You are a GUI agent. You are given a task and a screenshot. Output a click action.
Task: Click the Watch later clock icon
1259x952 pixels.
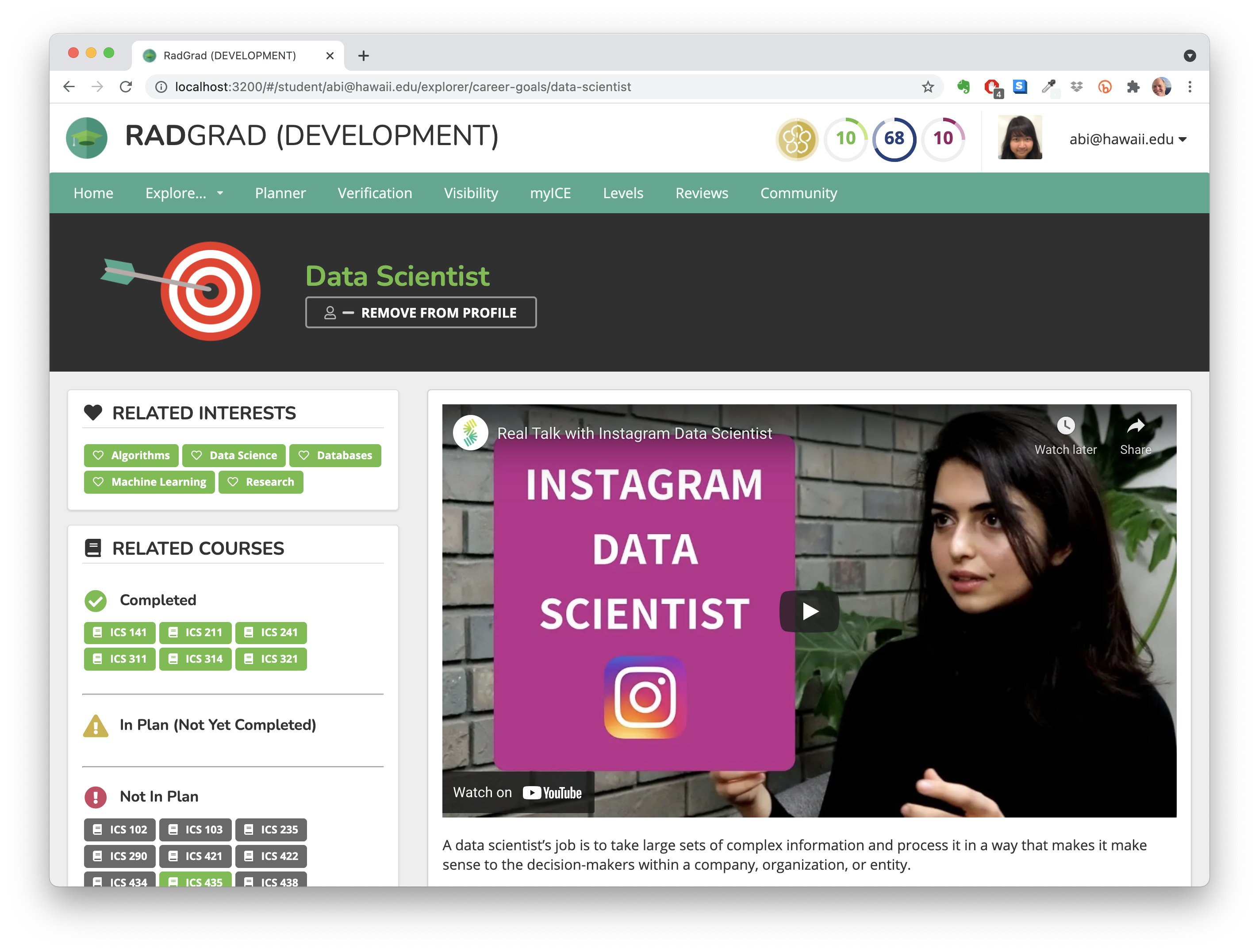point(1066,425)
